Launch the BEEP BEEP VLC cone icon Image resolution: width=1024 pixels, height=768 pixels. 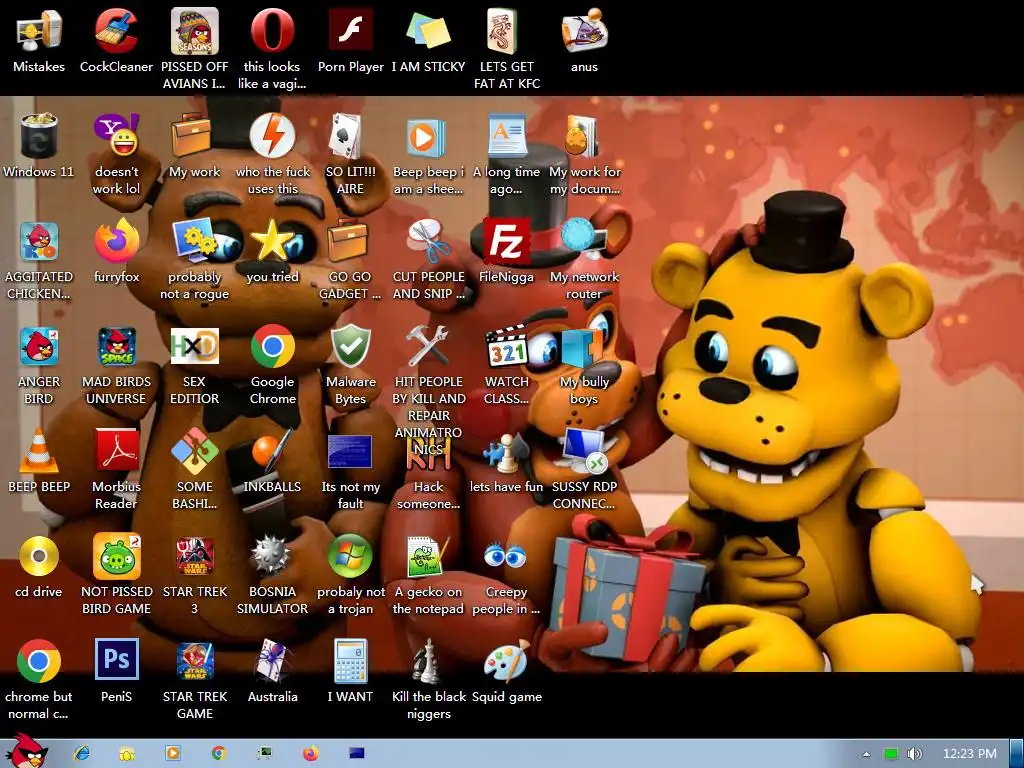pyautogui.click(x=39, y=451)
